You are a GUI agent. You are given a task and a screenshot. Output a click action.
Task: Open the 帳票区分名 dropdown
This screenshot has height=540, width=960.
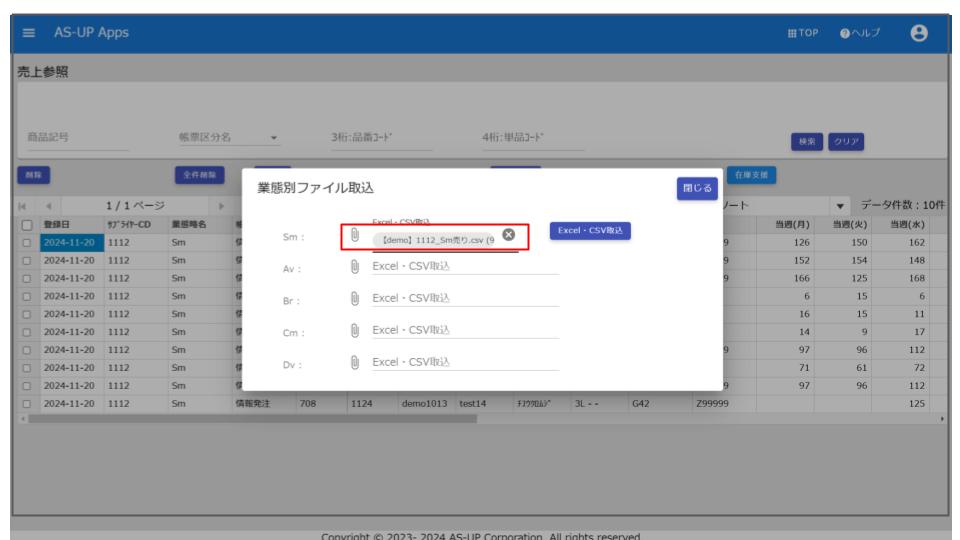coord(273,140)
